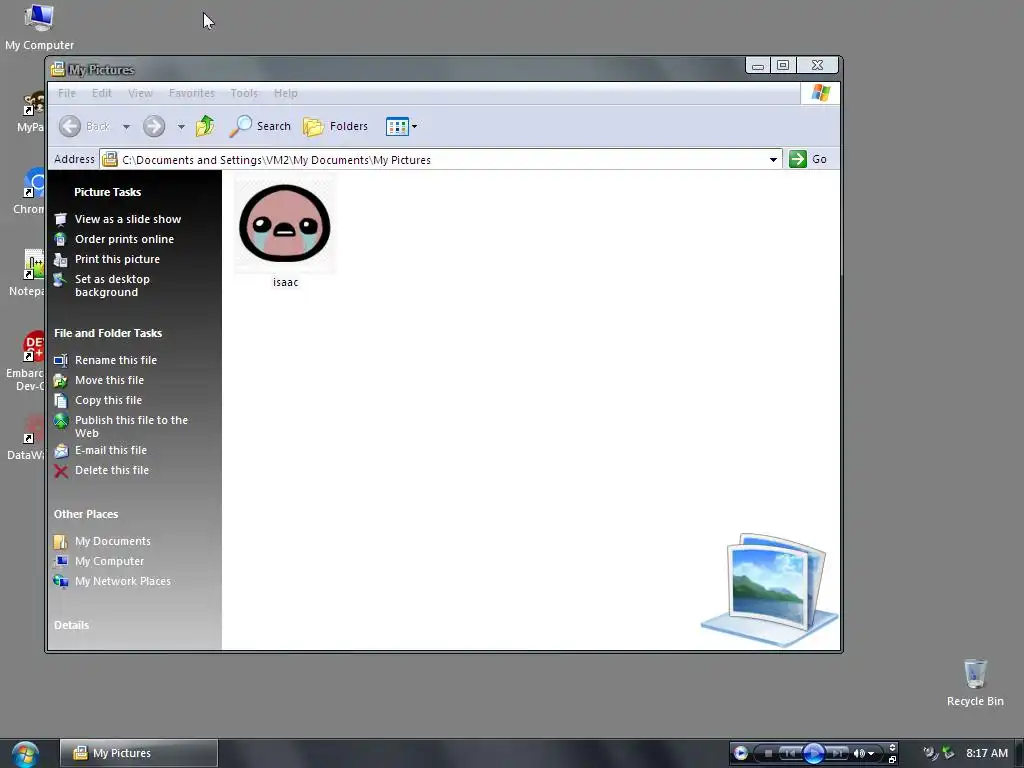Click Copy this file link

[108, 400]
